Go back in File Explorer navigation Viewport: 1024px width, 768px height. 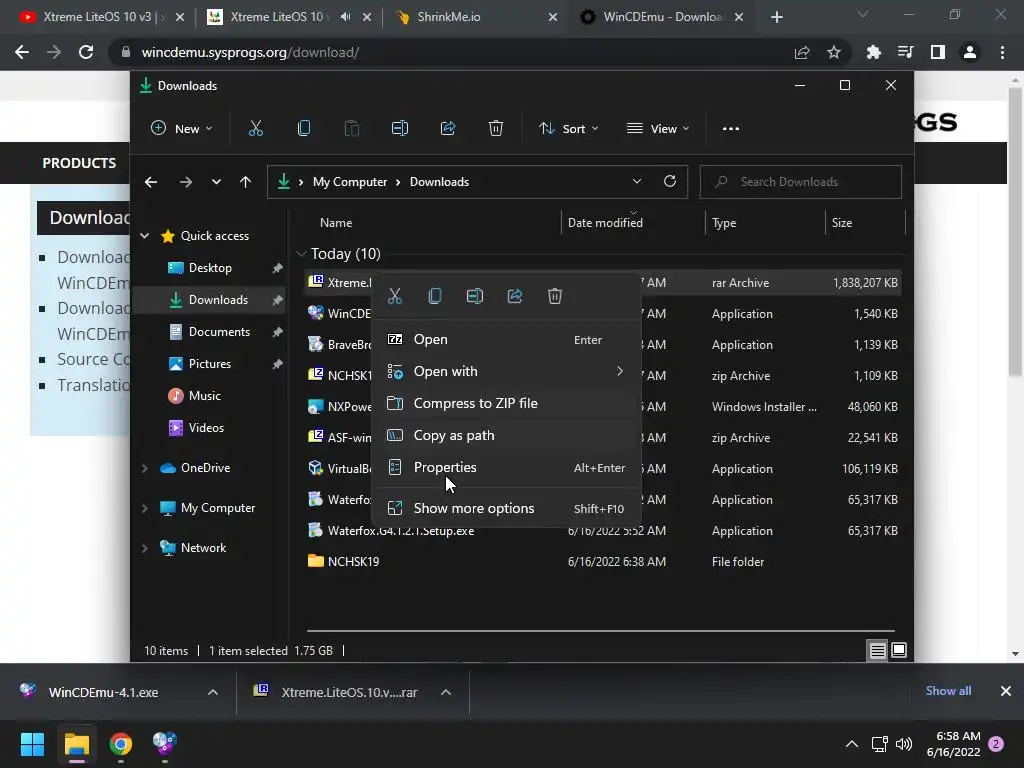[151, 182]
